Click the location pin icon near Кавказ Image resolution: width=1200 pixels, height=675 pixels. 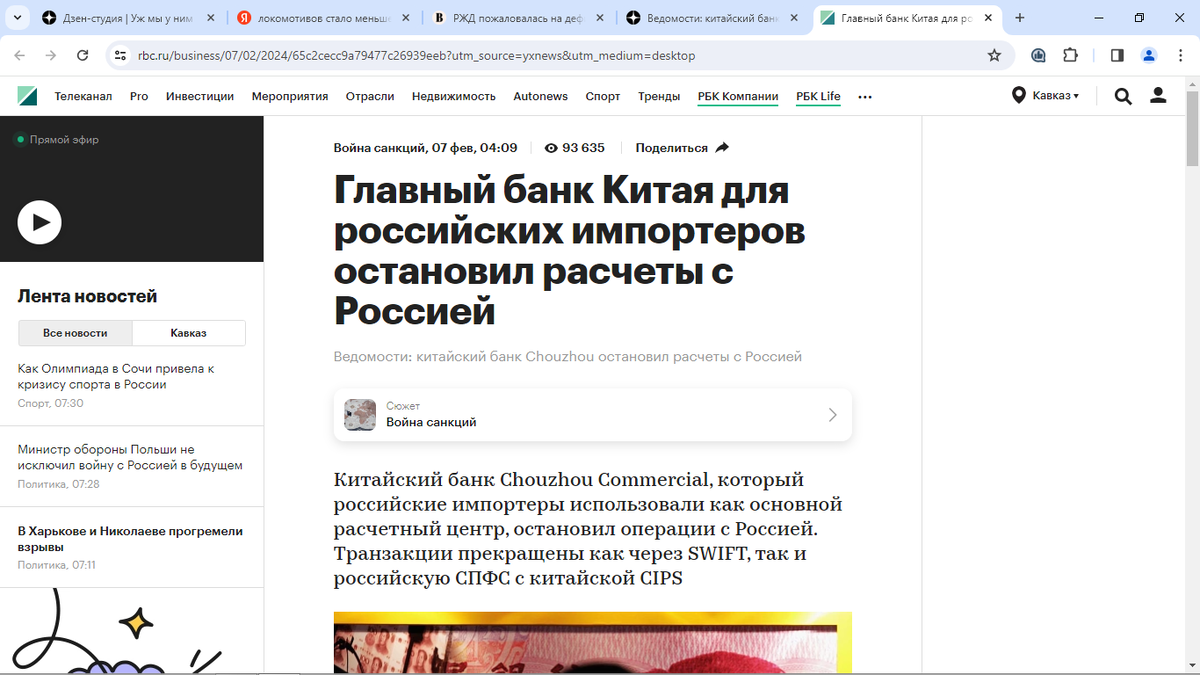1019,96
